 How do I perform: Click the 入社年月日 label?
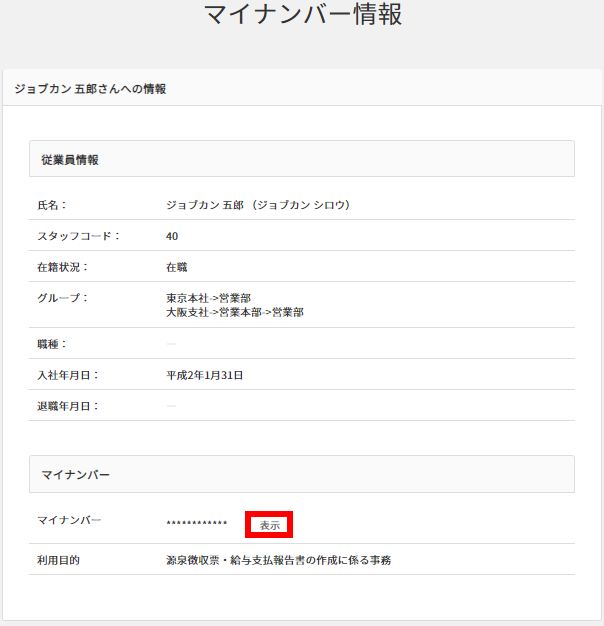tap(68, 375)
